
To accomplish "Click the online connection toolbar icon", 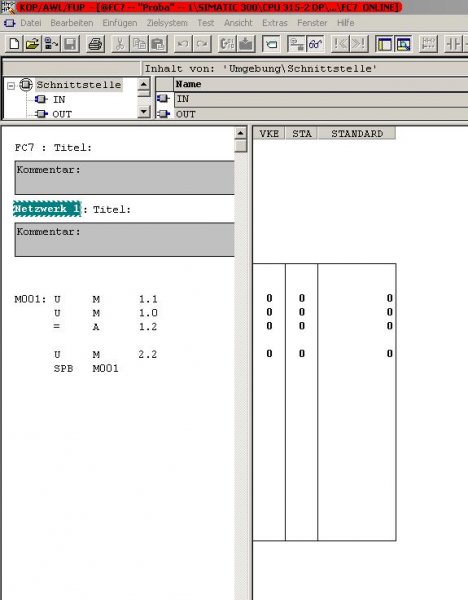I will coord(296,44).
